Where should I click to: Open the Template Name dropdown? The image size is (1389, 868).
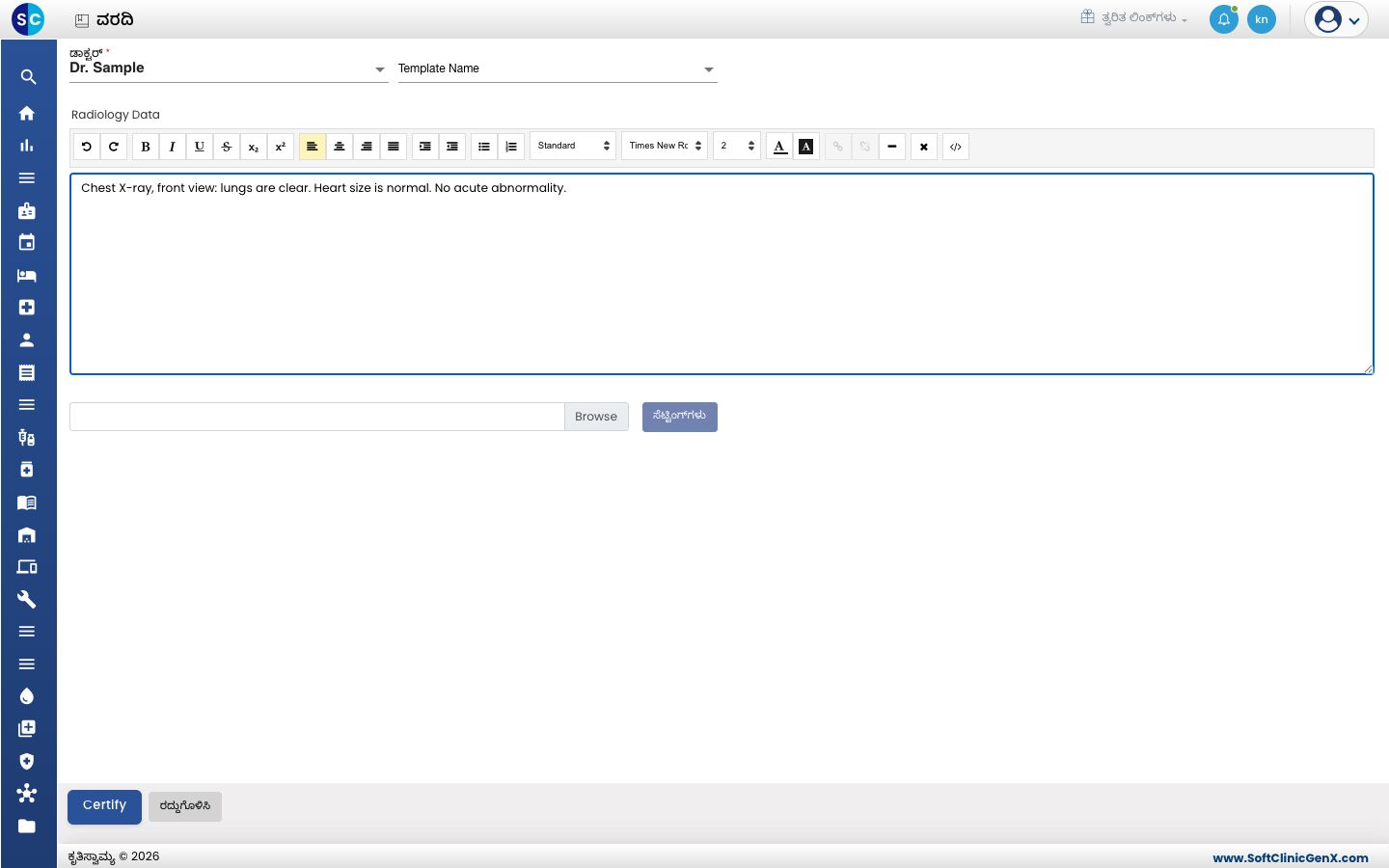point(558,68)
